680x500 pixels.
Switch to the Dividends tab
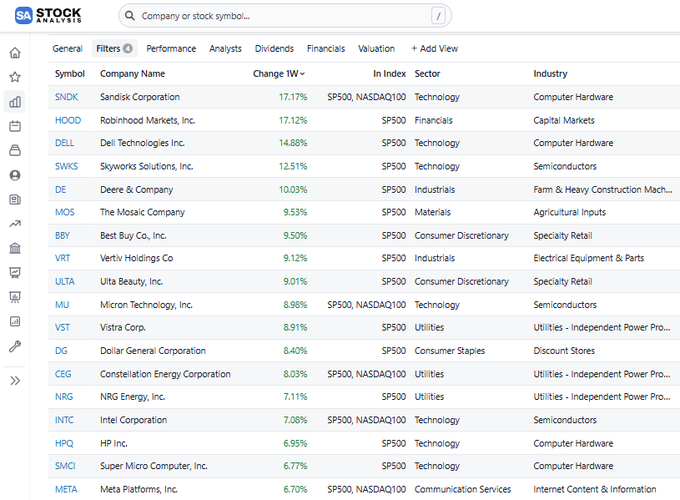click(274, 49)
